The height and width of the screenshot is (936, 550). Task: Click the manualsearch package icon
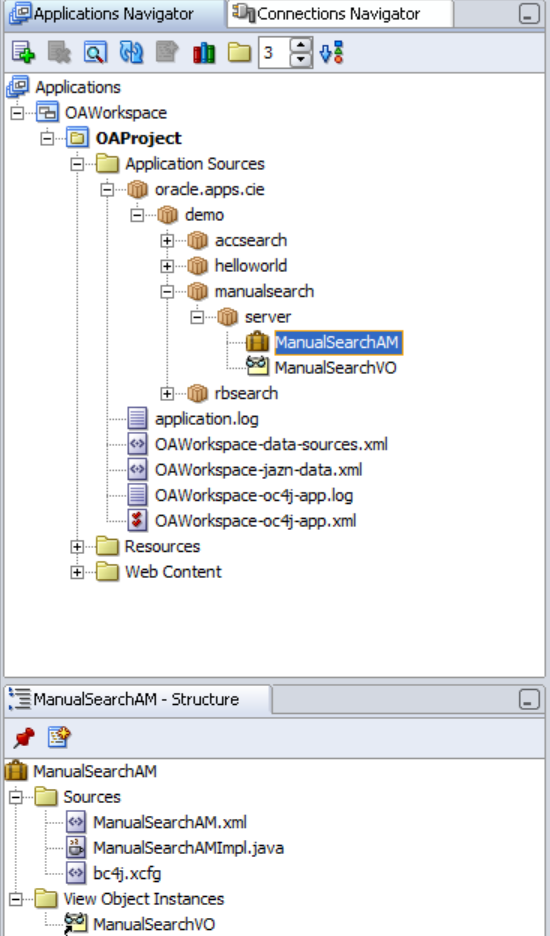pyautogui.click(x=197, y=291)
